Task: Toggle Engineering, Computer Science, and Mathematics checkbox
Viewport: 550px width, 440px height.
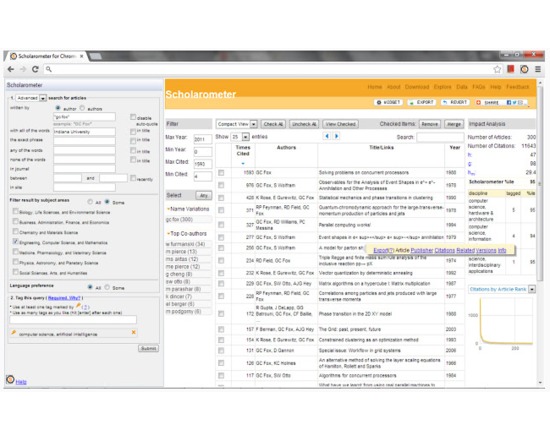Action: click(x=15, y=241)
